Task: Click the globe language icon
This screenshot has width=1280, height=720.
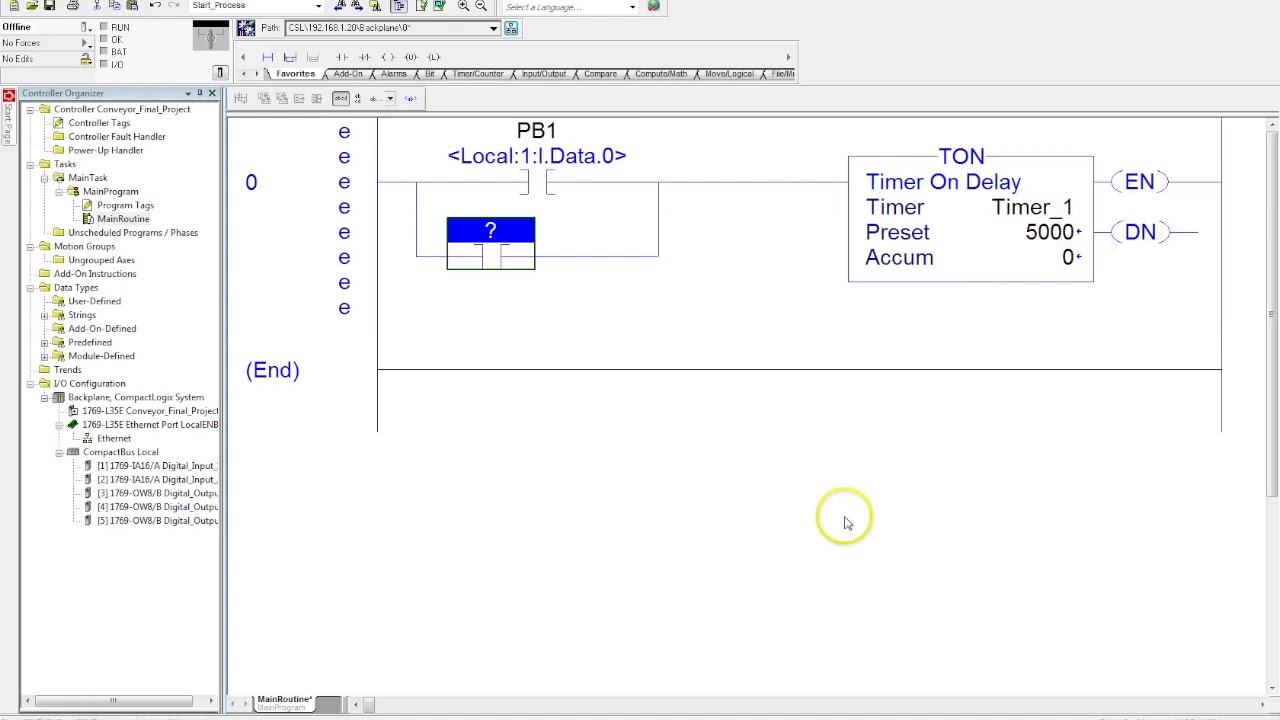Action: point(653,6)
